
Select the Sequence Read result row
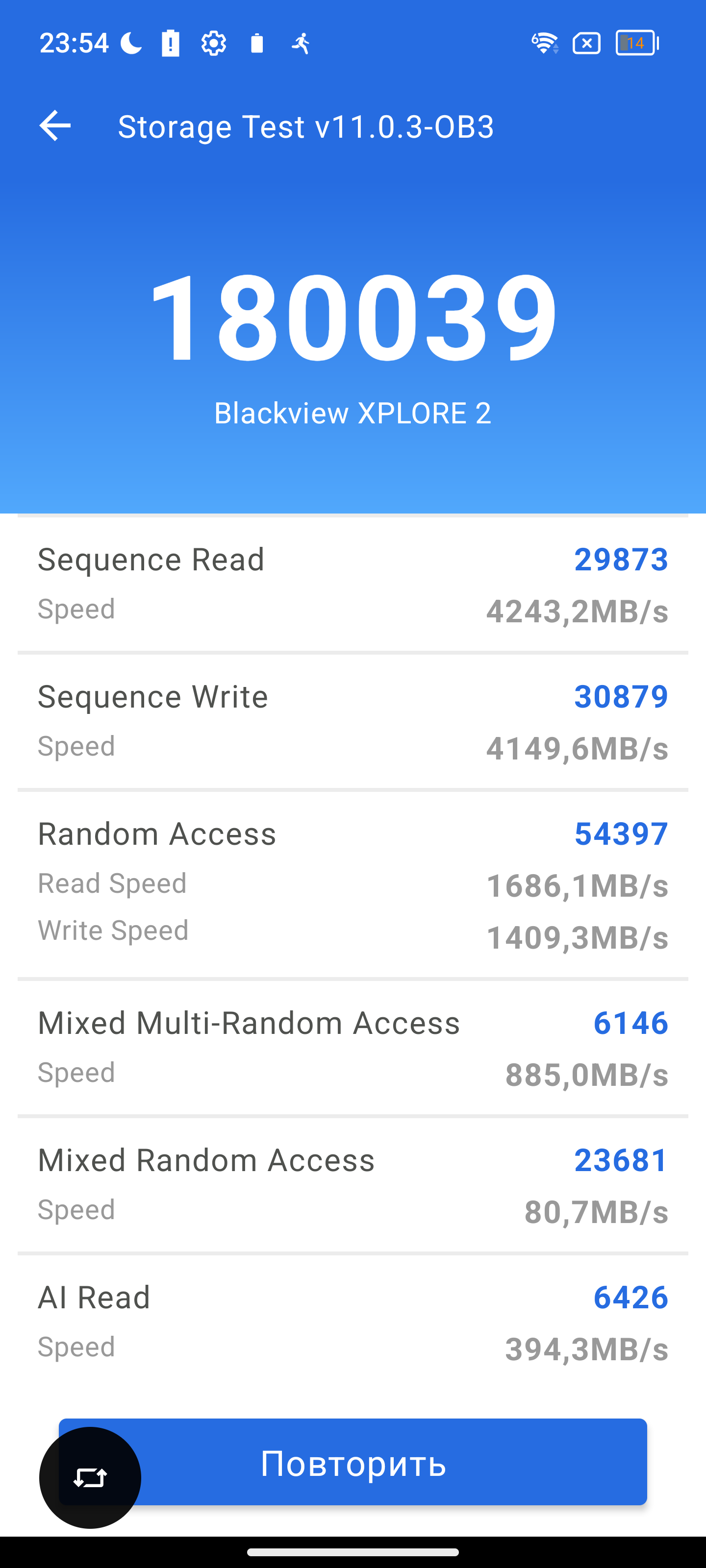point(353,585)
